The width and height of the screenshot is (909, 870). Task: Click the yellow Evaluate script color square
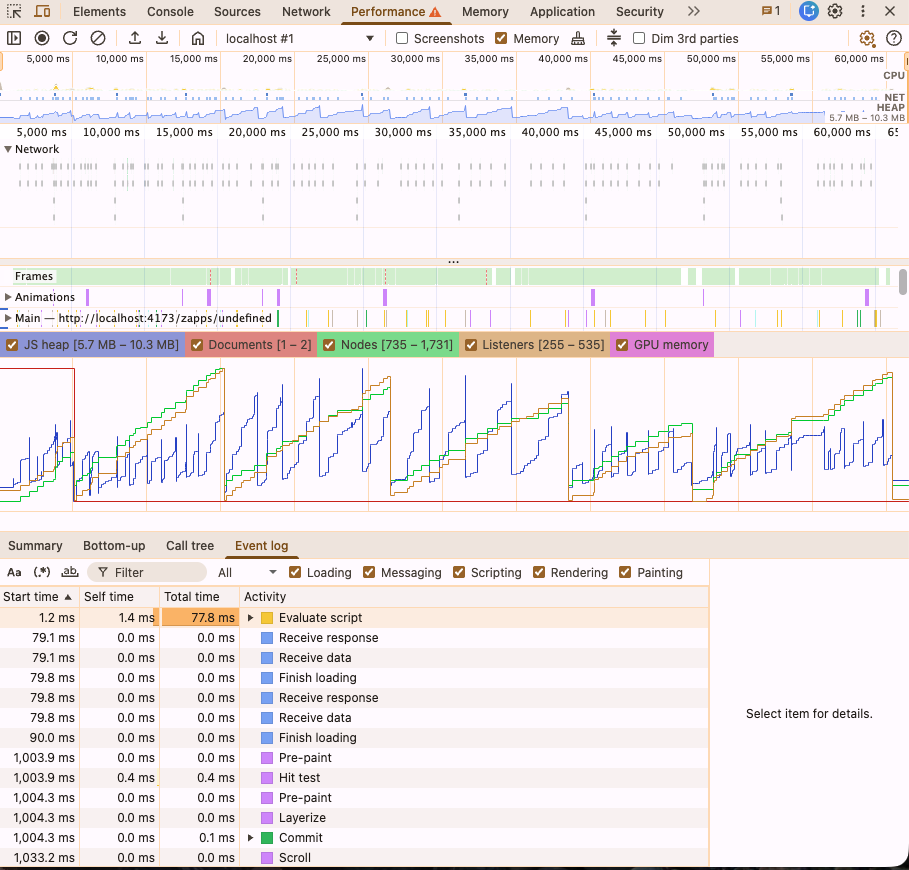click(267, 618)
